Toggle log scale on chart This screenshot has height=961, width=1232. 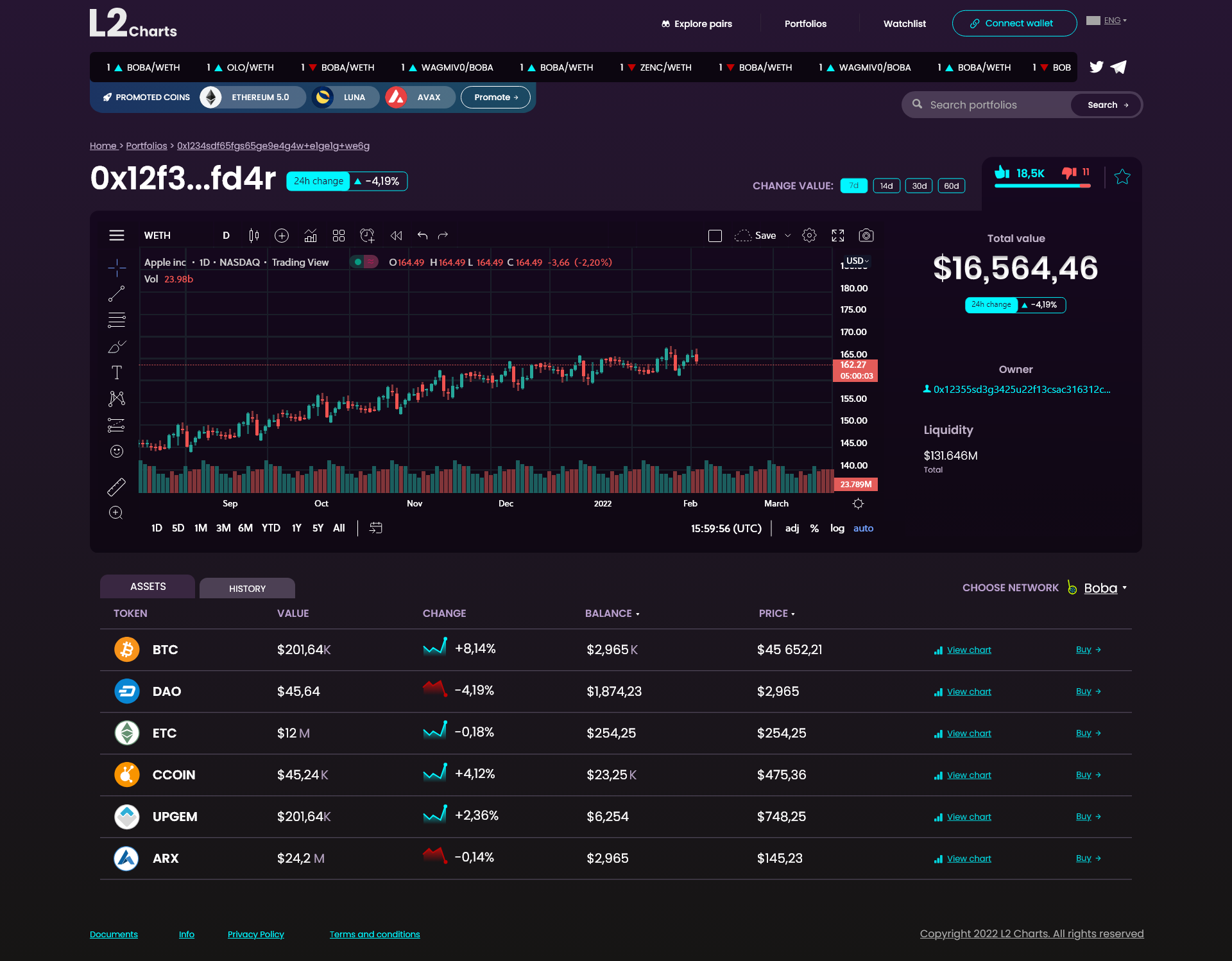coord(837,528)
